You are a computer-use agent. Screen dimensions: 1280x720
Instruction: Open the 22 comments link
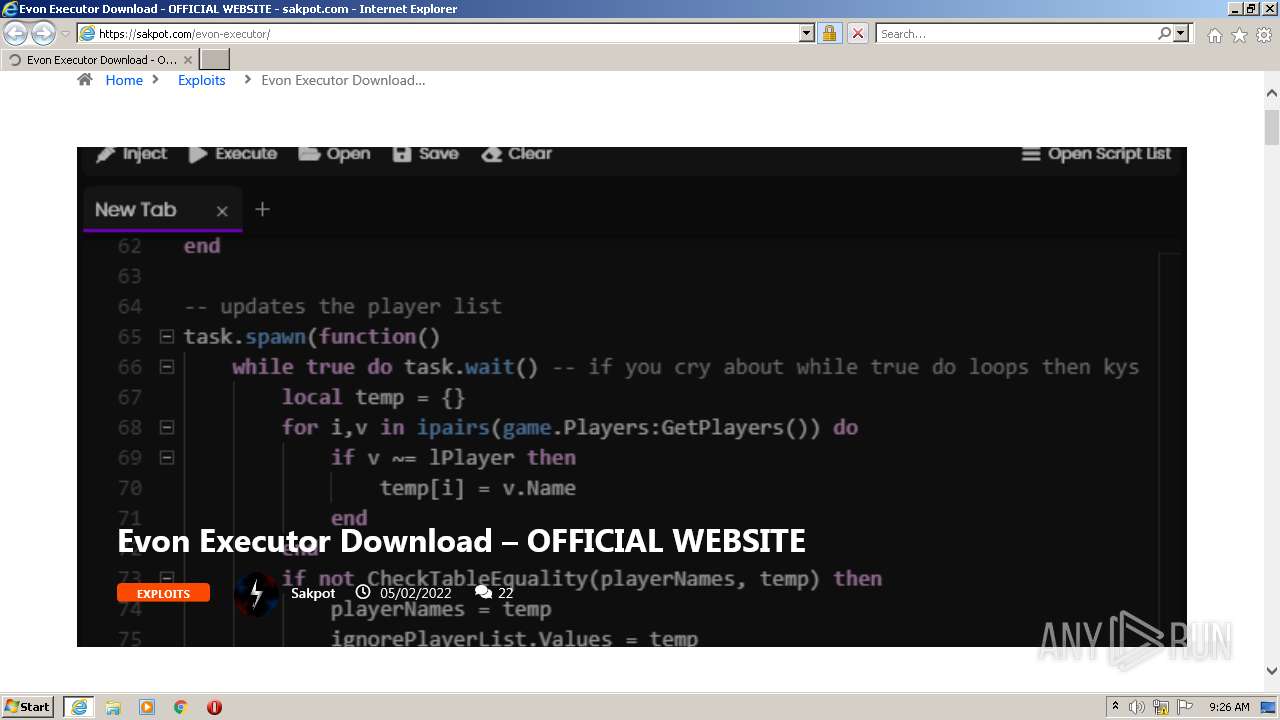[505, 593]
